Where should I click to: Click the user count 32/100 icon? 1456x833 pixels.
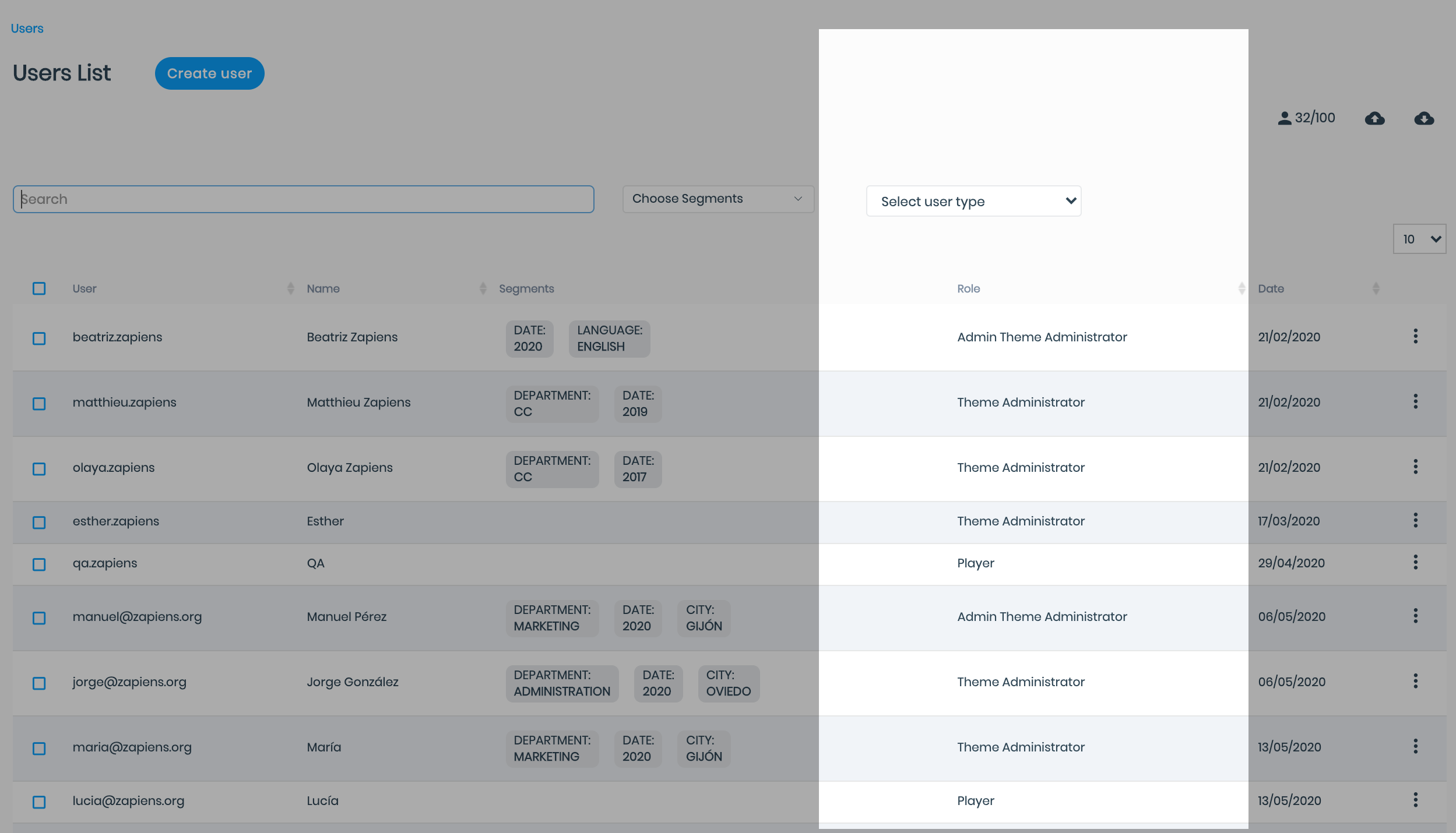pyautogui.click(x=1284, y=118)
